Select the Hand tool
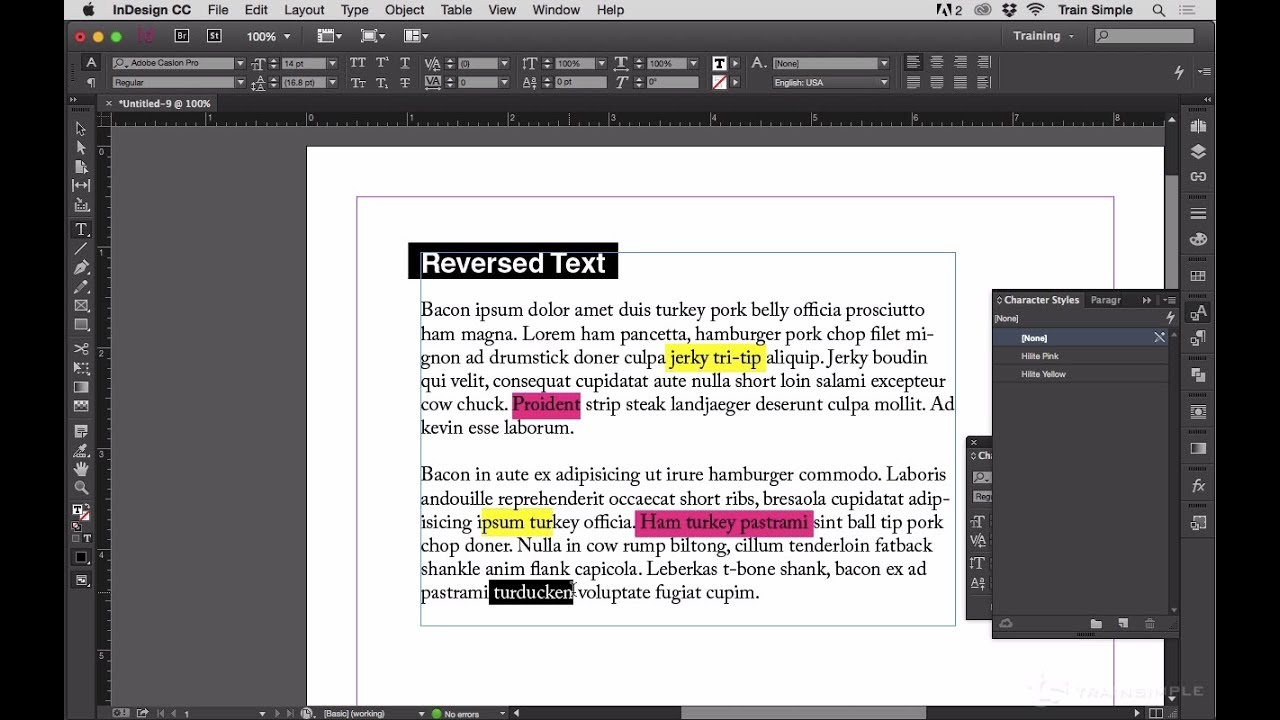 pyautogui.click(x=81, y=469)
